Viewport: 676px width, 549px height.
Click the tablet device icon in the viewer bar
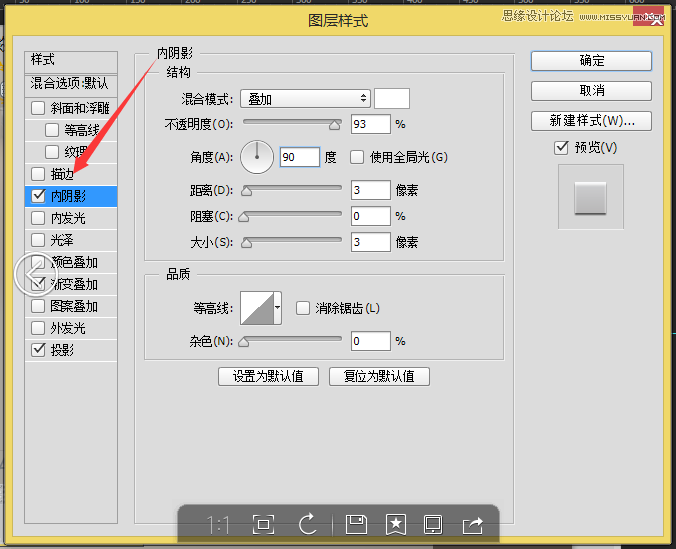click(x=433, y=524)
